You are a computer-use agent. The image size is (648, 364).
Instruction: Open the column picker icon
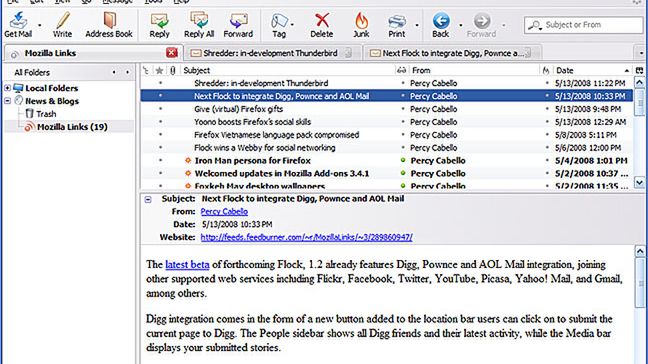click(639, 71)
